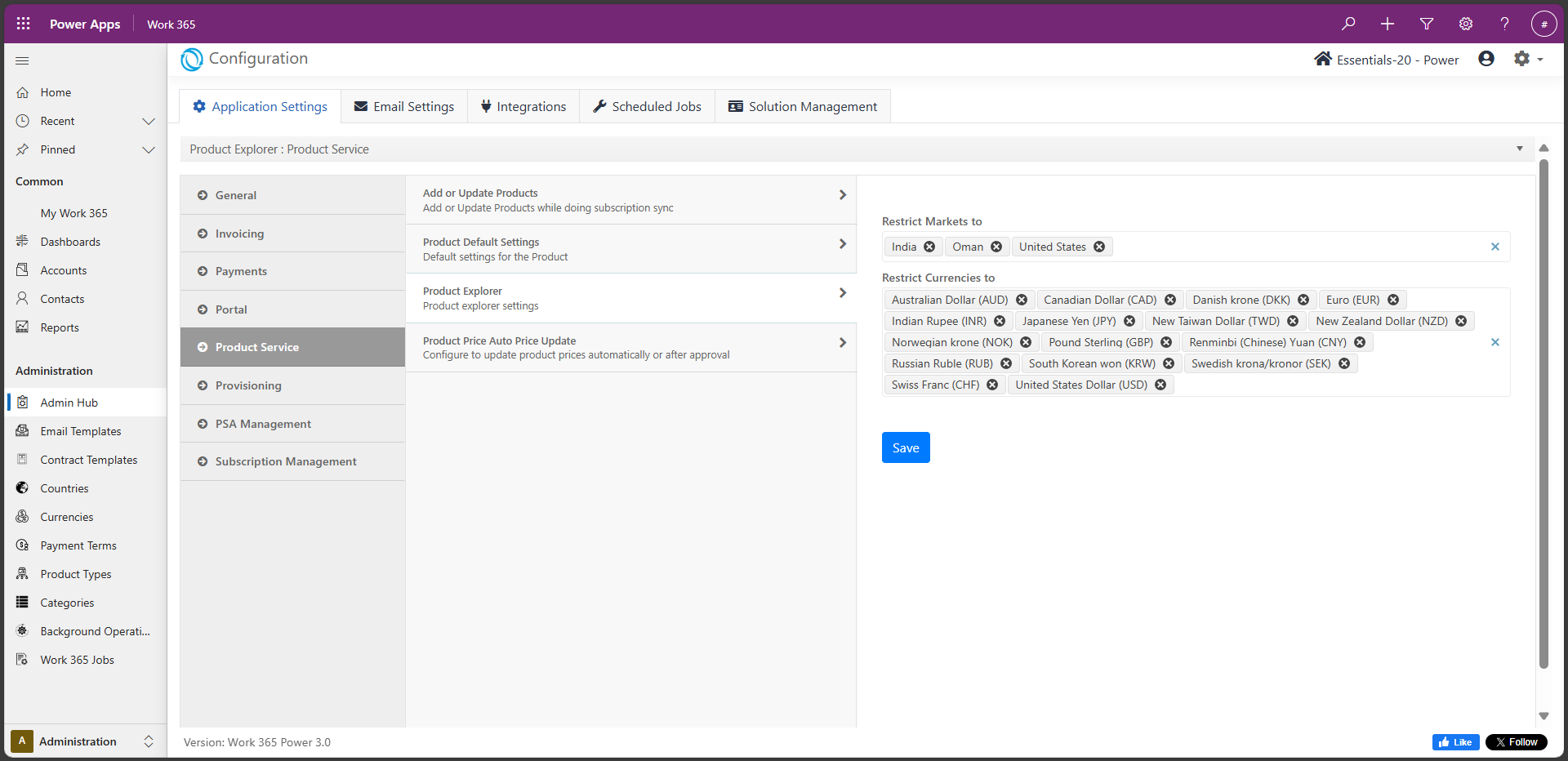Click the user profile icon near Essentials-20
The width and height of the screenshot is (1568, 761).
1486,59
